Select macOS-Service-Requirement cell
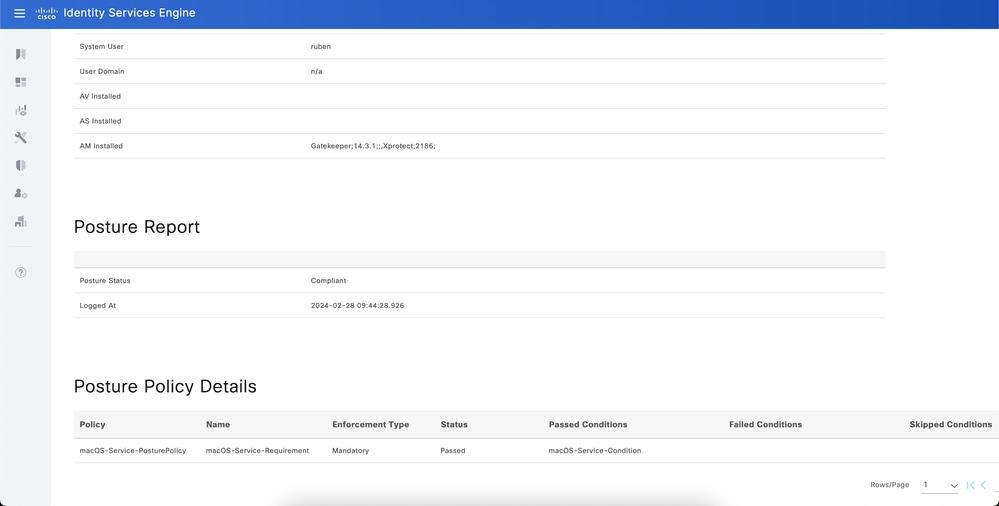This screenshot has width=999, height=506. click(257, 451)
